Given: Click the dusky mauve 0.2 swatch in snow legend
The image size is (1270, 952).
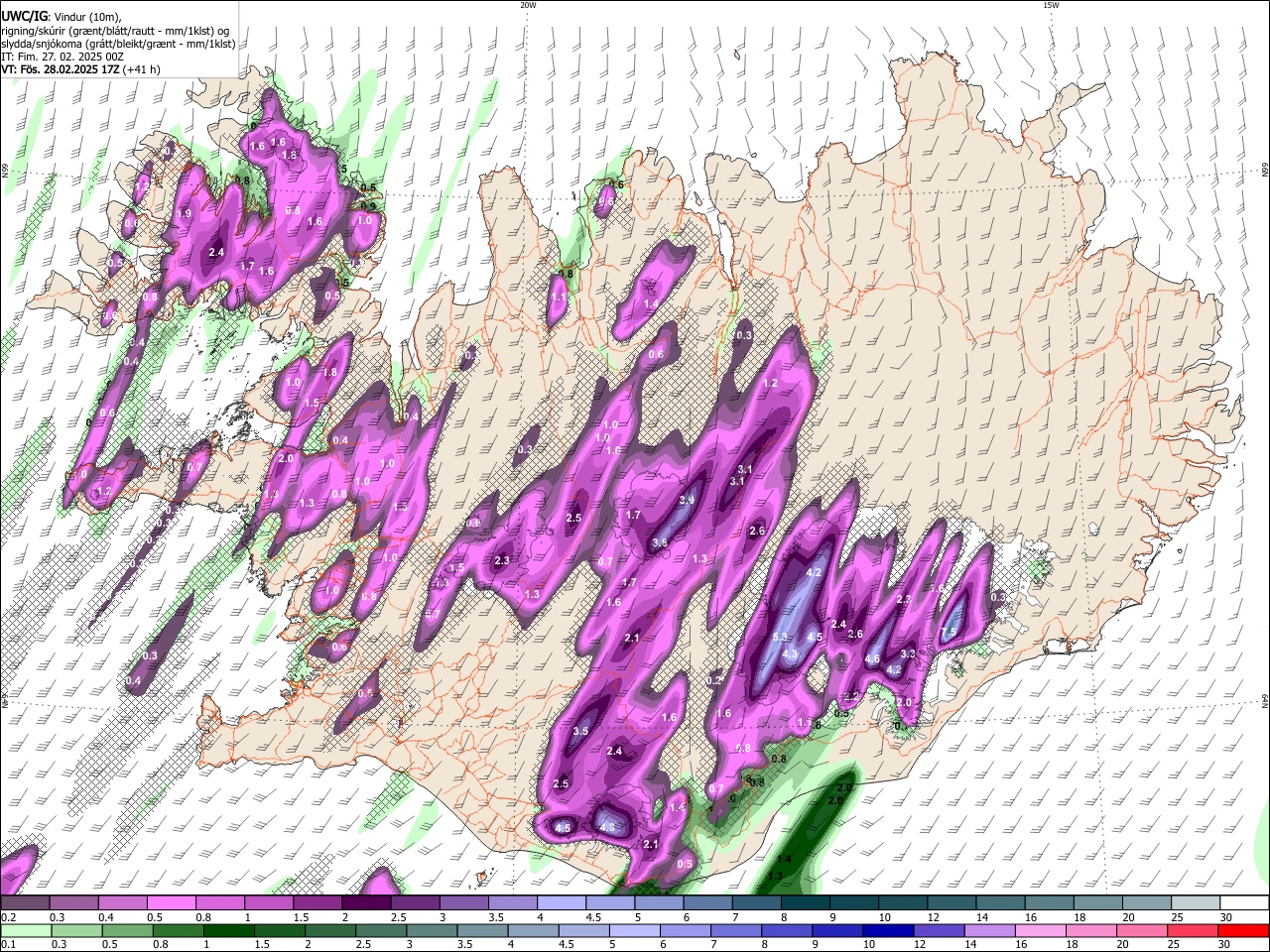Looking at the screenshot, I should point(26,902).
